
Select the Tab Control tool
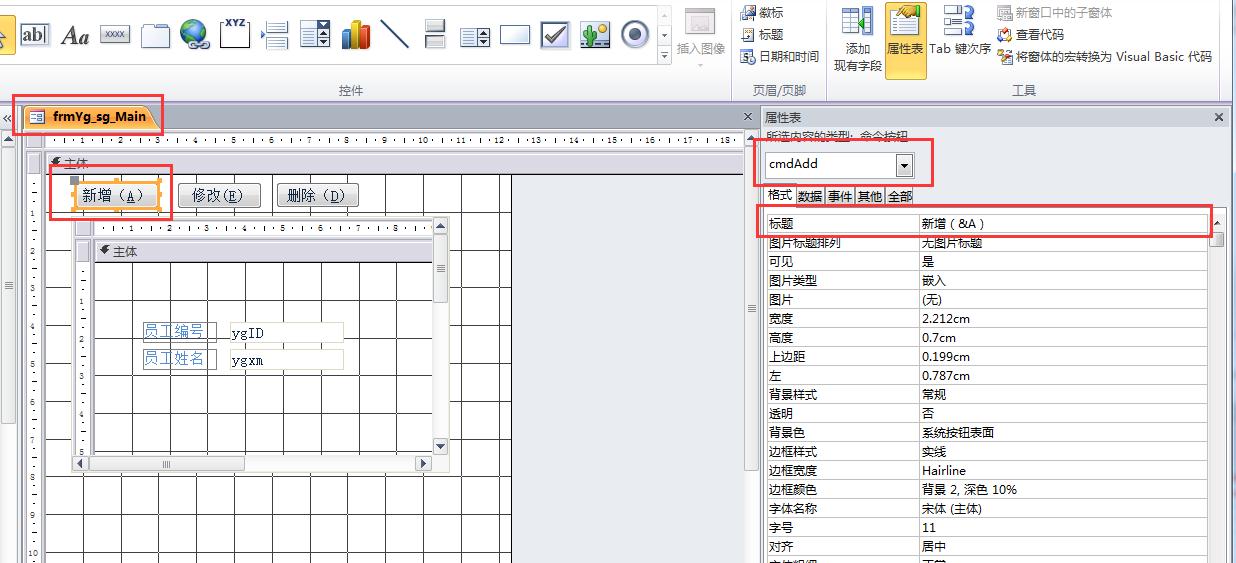point(155,35)
